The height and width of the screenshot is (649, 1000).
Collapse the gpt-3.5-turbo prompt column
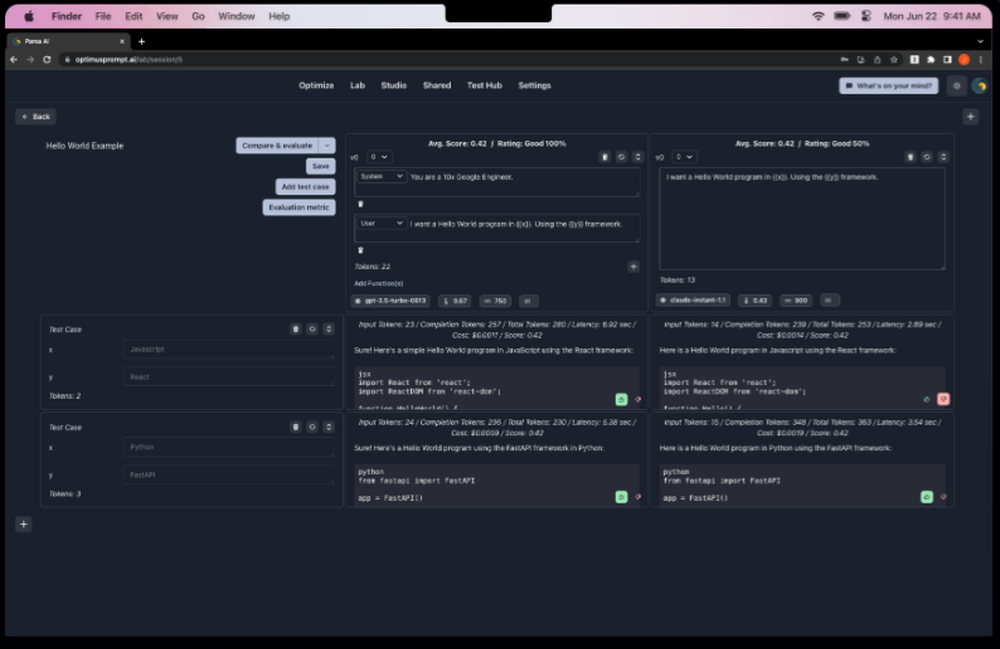pyautogui.click(x=637, y=157)
